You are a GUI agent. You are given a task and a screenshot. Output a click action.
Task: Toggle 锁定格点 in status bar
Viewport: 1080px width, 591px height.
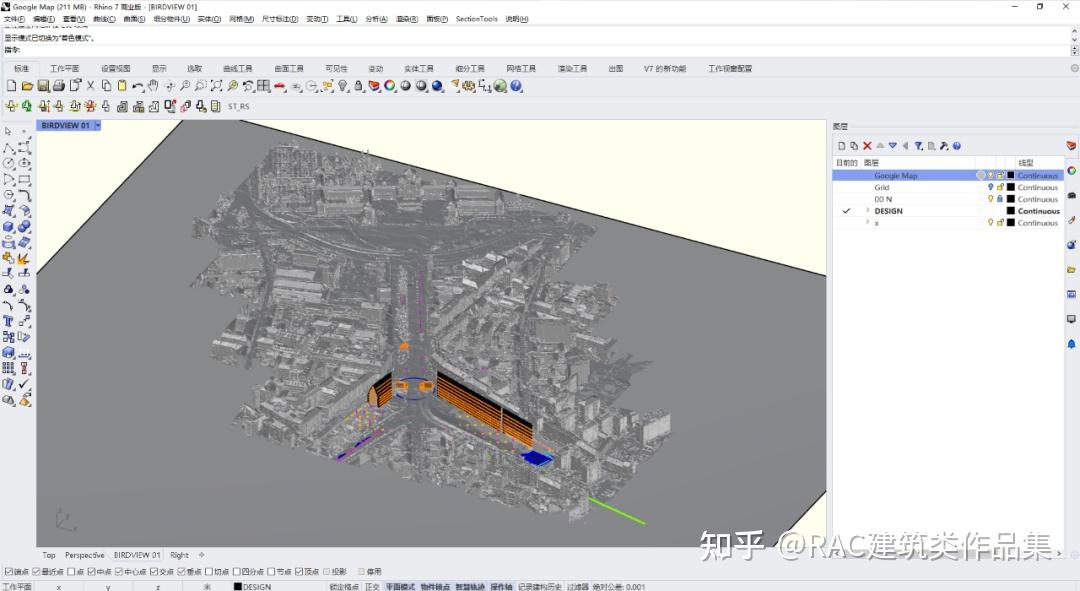pyautogui.click(x=344, y=587)
